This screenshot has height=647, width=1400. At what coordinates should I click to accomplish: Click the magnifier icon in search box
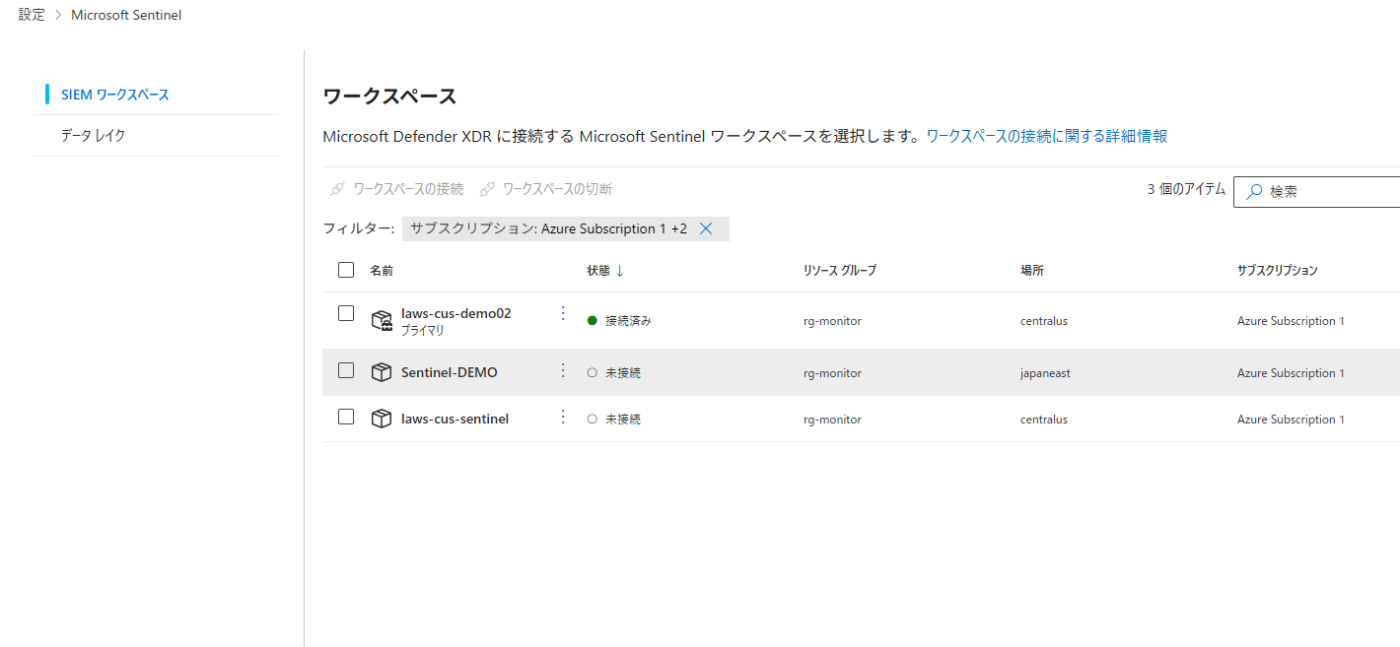1254,191
